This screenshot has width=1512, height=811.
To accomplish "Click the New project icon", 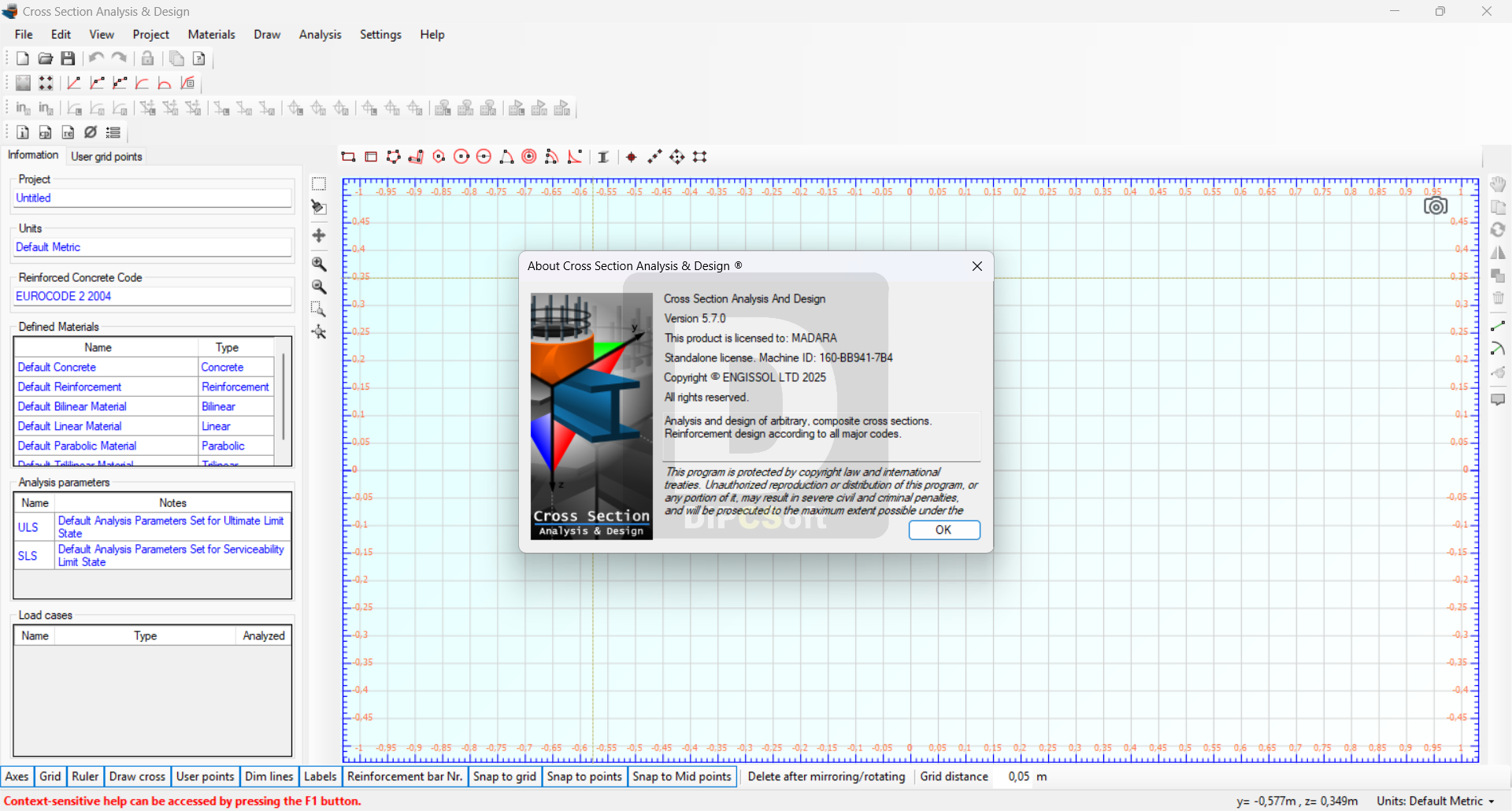I will (23, 58).
